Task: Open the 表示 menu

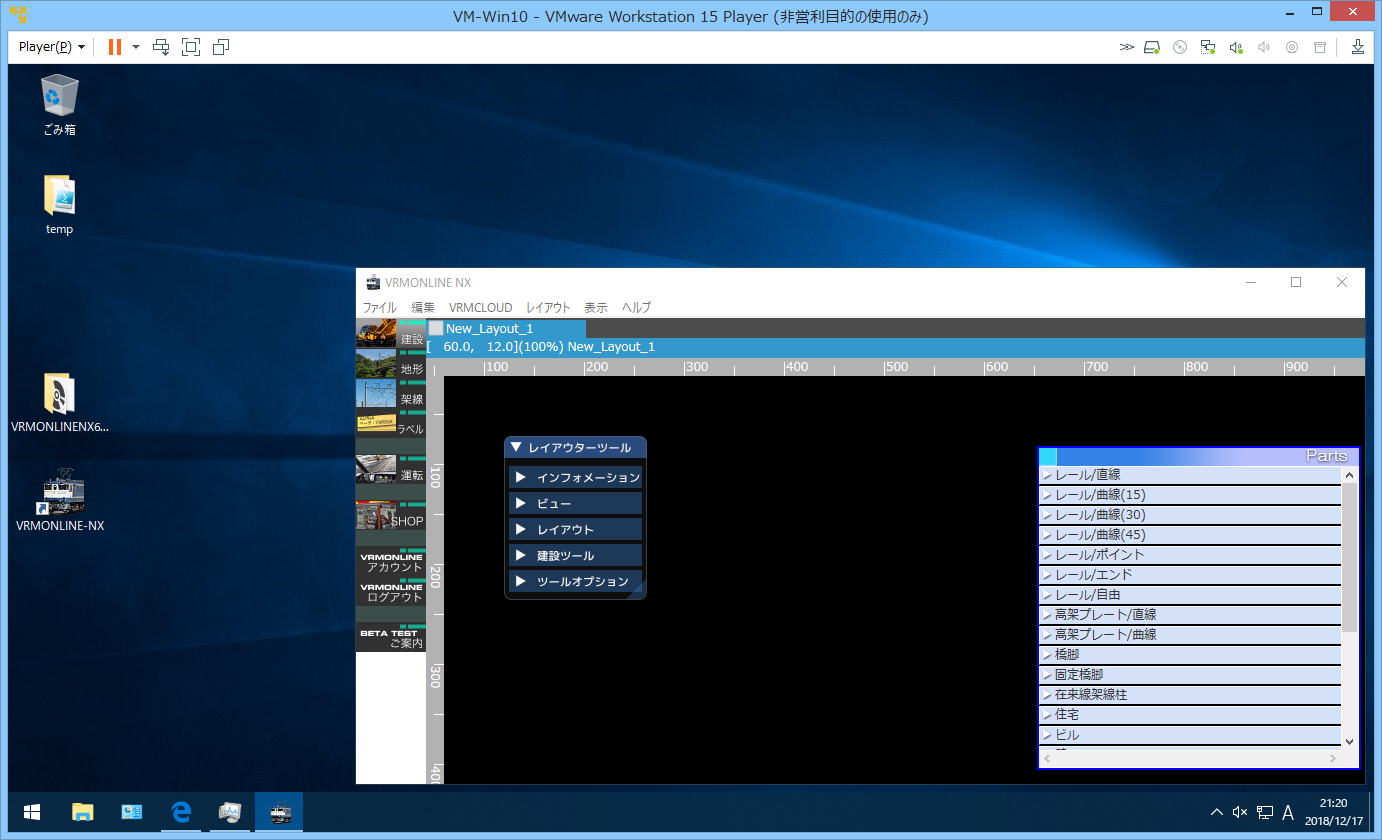Action: (596, 308)
